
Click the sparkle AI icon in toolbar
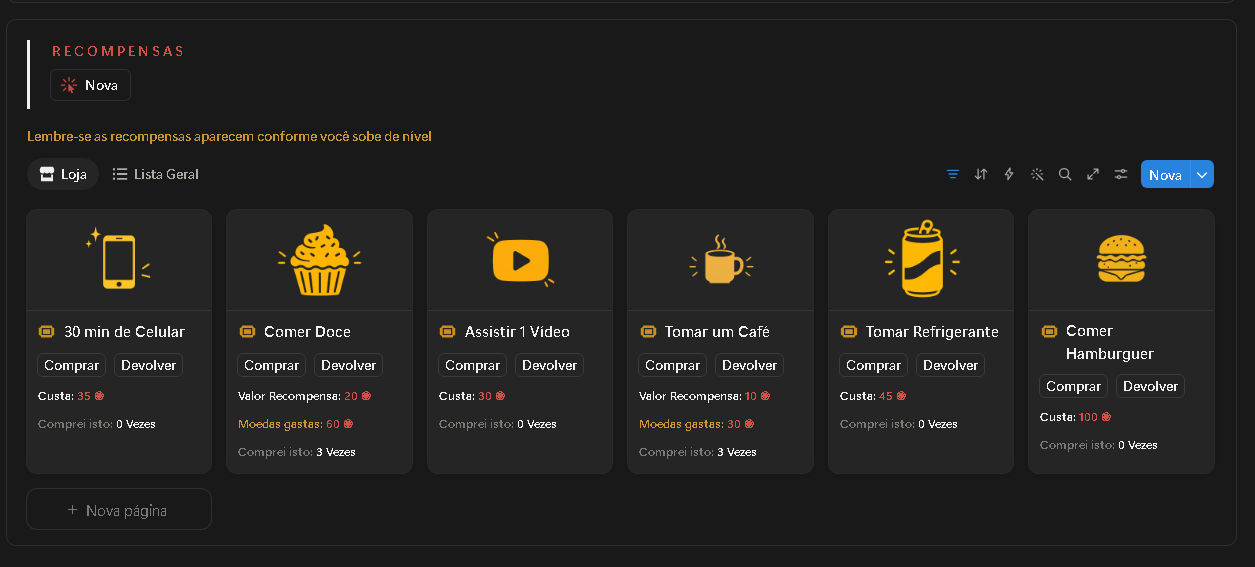[1037, 174]
